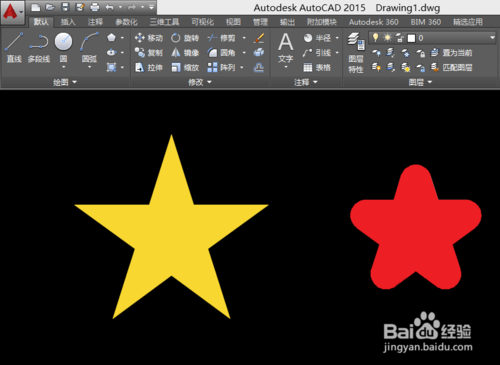This screenshot has width=500, height=365.
Task: Open the 管理 ribbon tab
Action: (260, 22)
